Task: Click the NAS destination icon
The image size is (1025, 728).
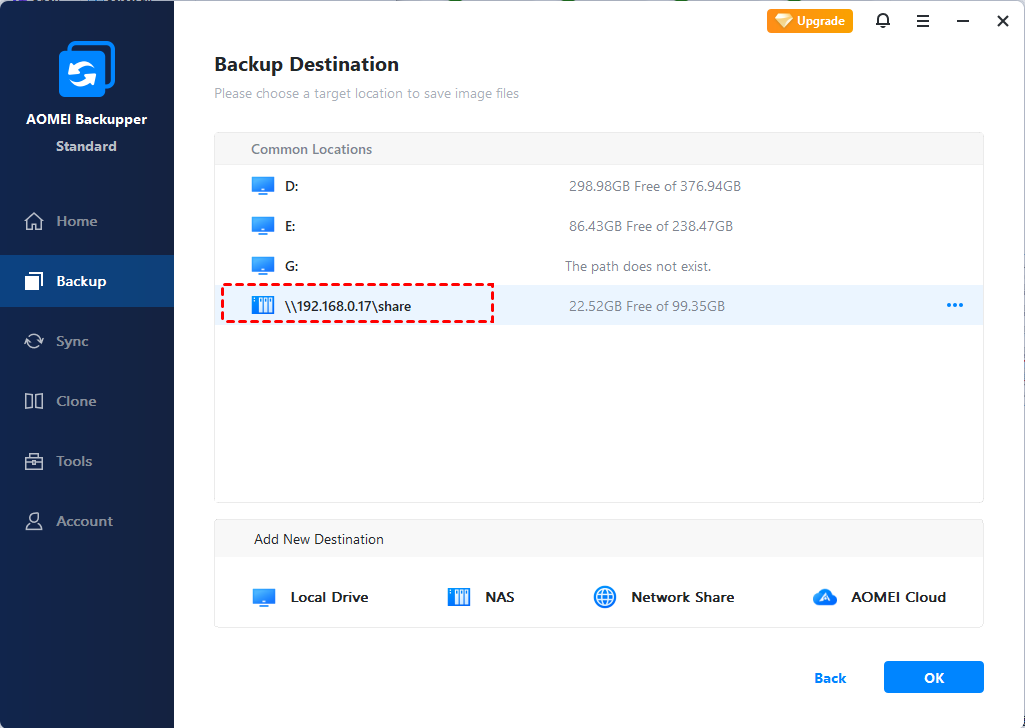Action: click(x=458, y=597)
